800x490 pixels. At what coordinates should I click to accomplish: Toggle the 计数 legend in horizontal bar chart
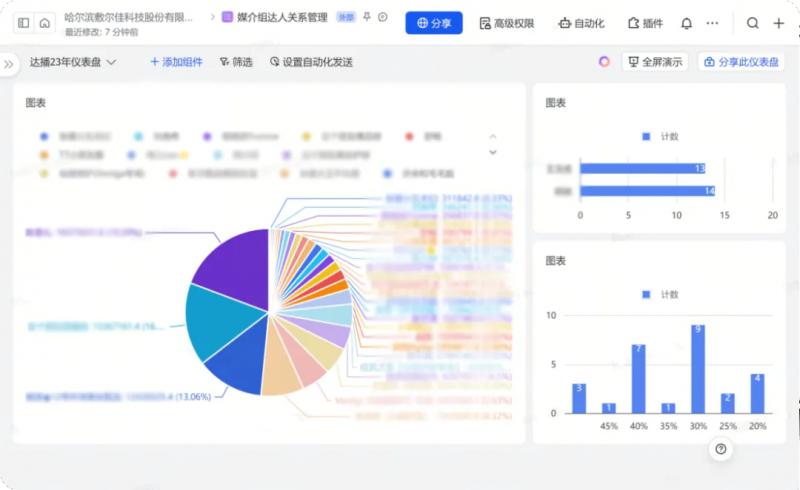[x=662, y=136]
